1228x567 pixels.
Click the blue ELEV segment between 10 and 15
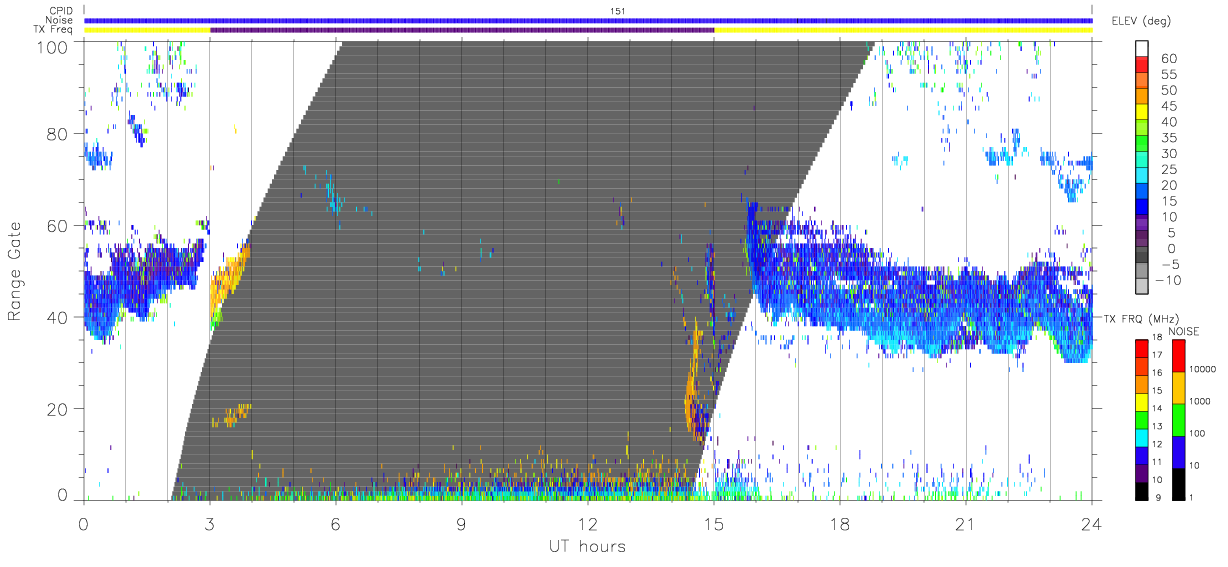pos(1141,208)
